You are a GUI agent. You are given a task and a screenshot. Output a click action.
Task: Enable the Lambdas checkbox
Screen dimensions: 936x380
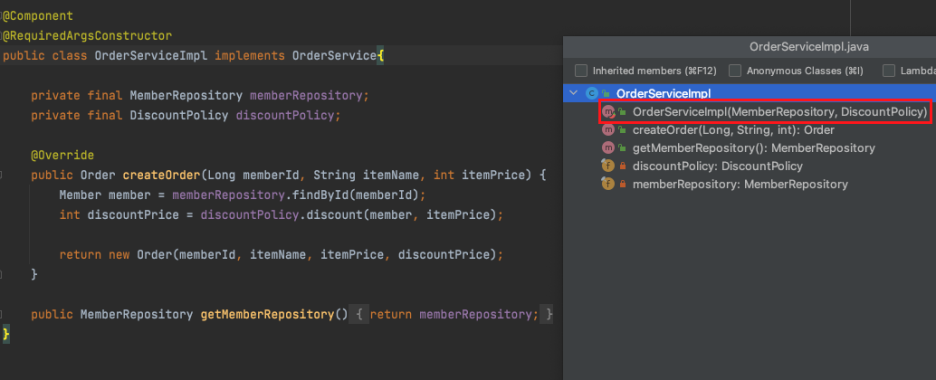[x=889, y=71]
